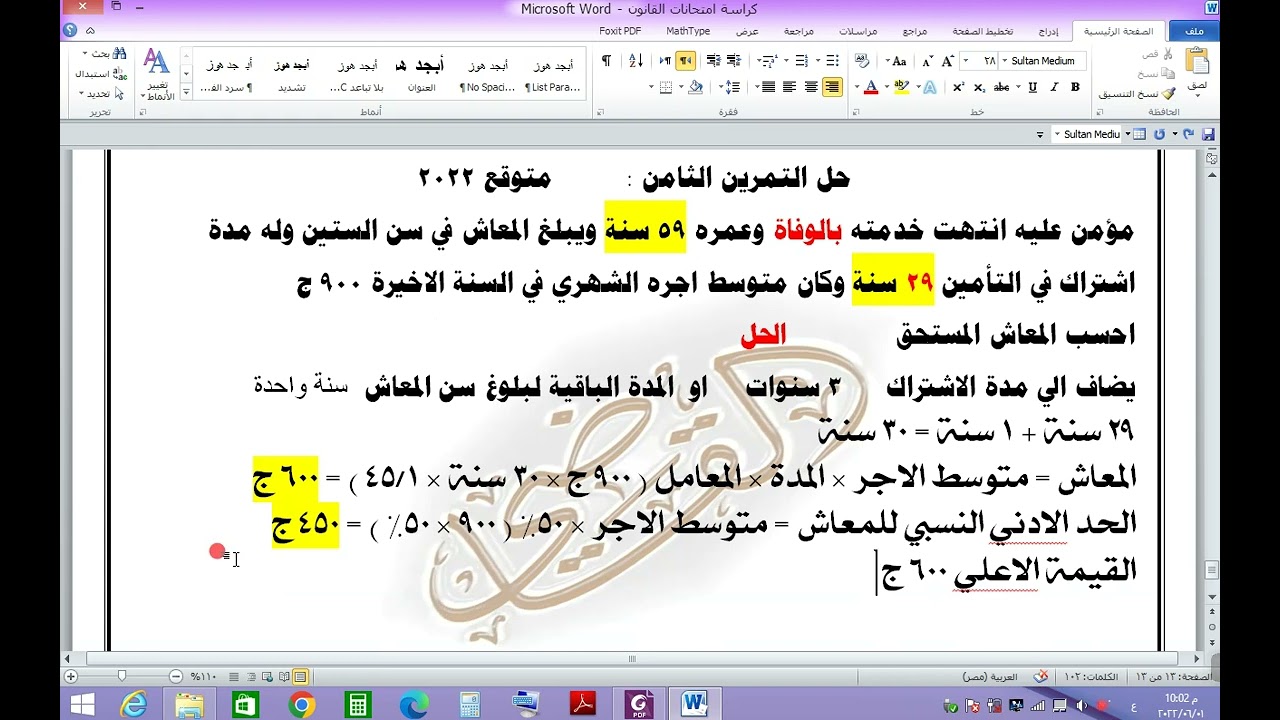Apply the List Paragraph style
The width and height of the screenshot is (1280, 720).
pos(551,75)
